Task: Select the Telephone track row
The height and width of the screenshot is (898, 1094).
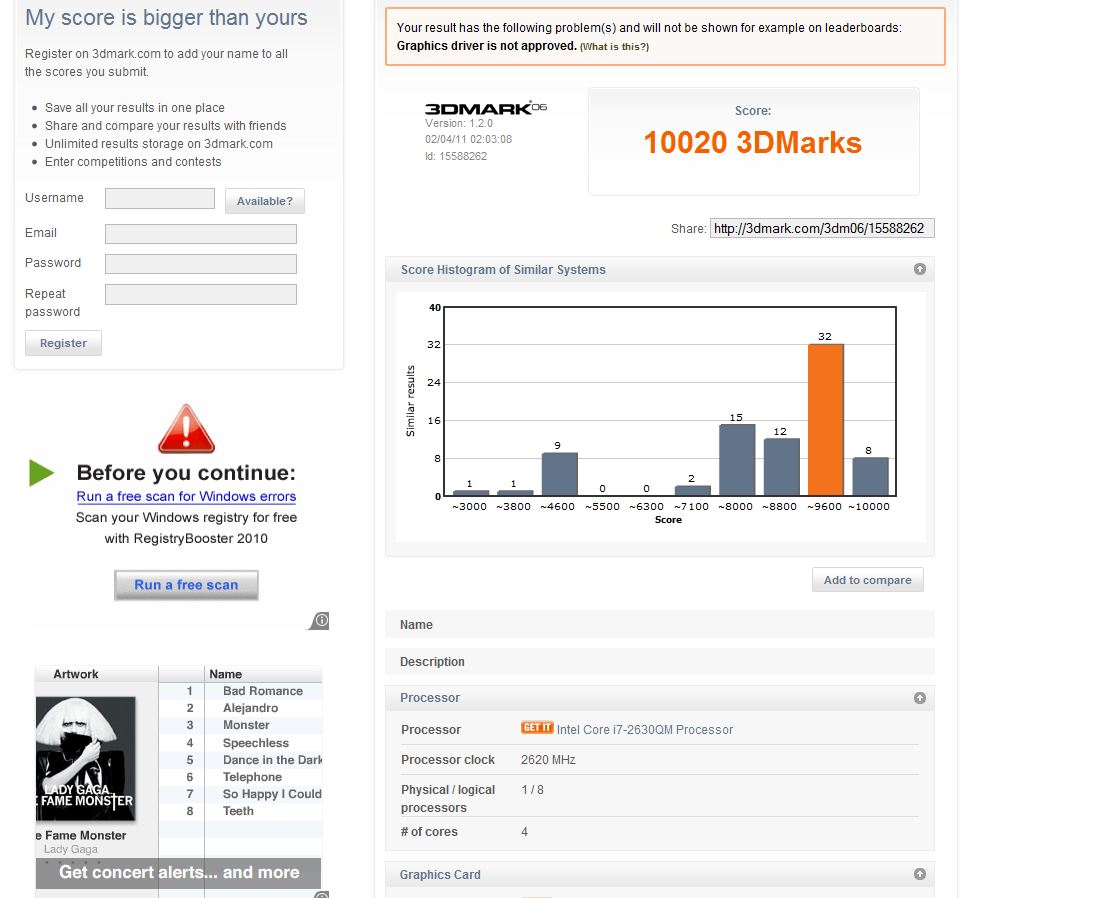Action: (241, 777)
